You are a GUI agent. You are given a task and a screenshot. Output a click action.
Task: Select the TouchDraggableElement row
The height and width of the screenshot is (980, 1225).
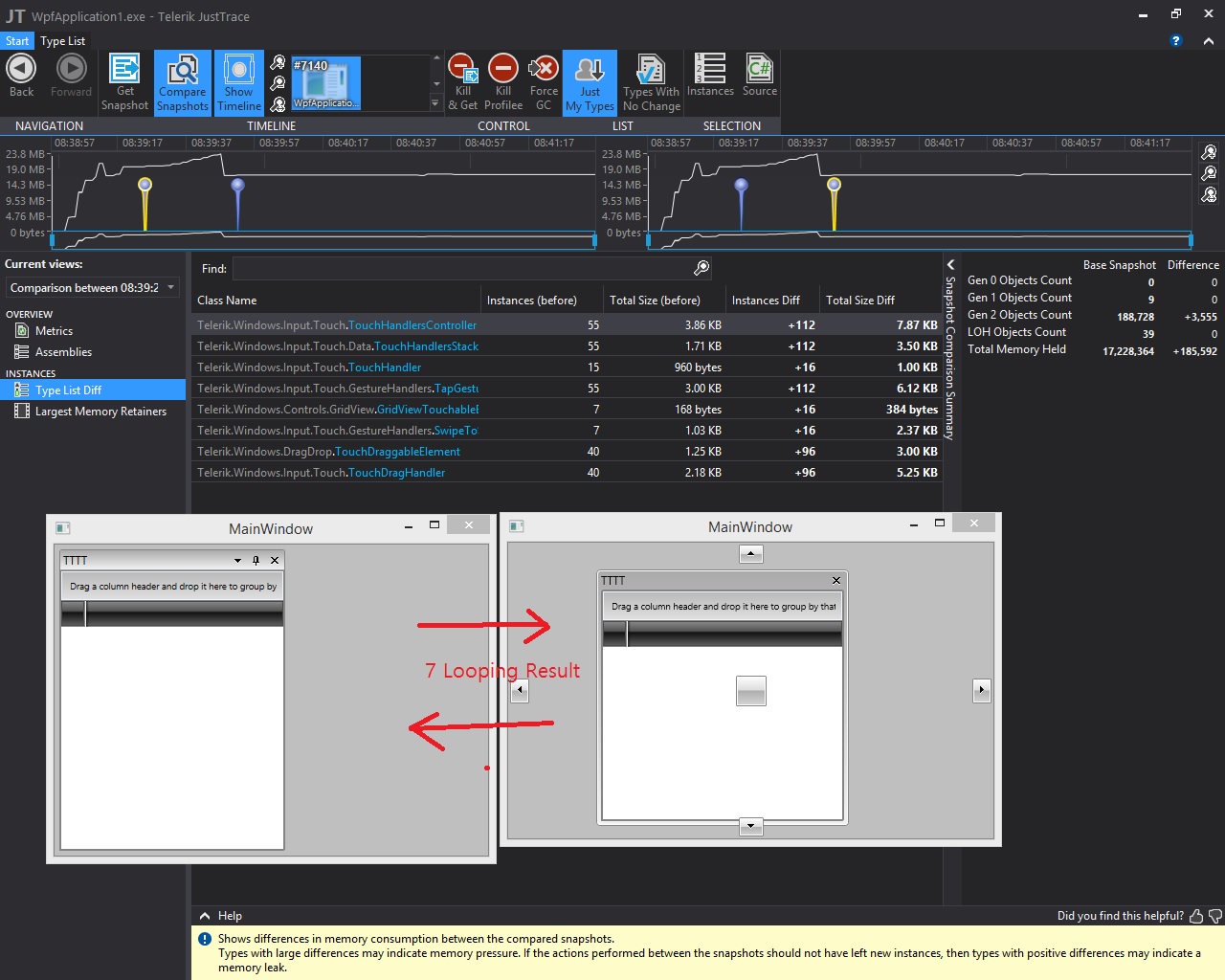(x=567, y=451)
